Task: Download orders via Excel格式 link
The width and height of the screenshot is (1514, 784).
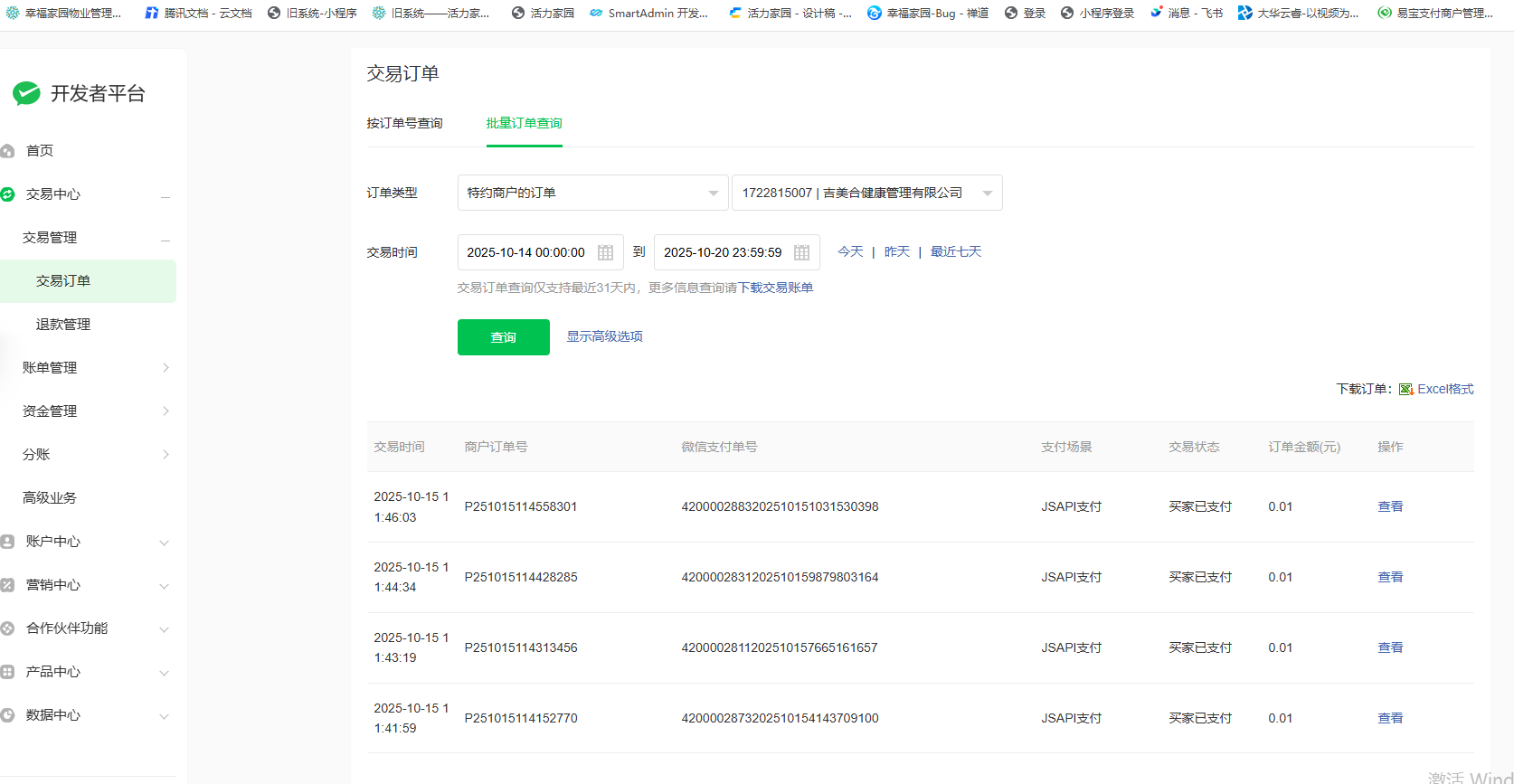Action: pos(1445,389)
